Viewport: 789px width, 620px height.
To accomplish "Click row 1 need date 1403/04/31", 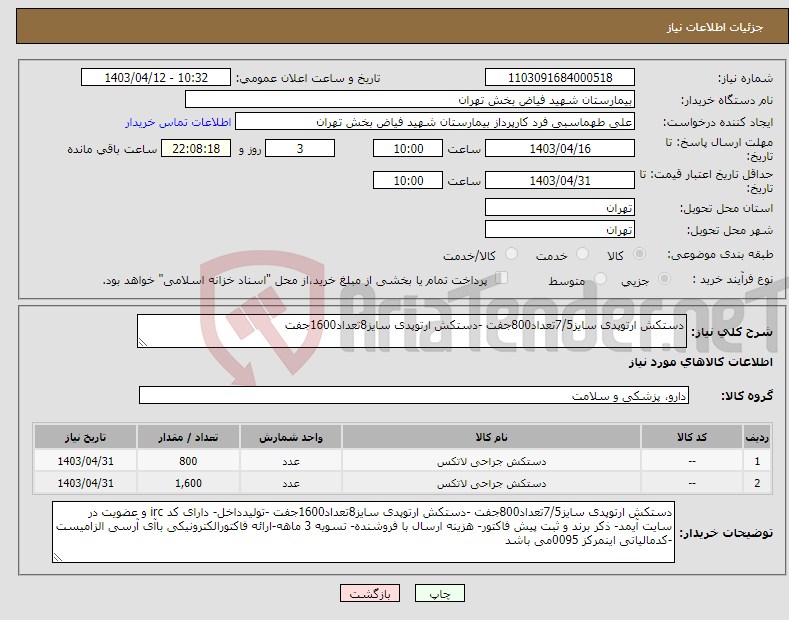I will (x=86, y=461).
